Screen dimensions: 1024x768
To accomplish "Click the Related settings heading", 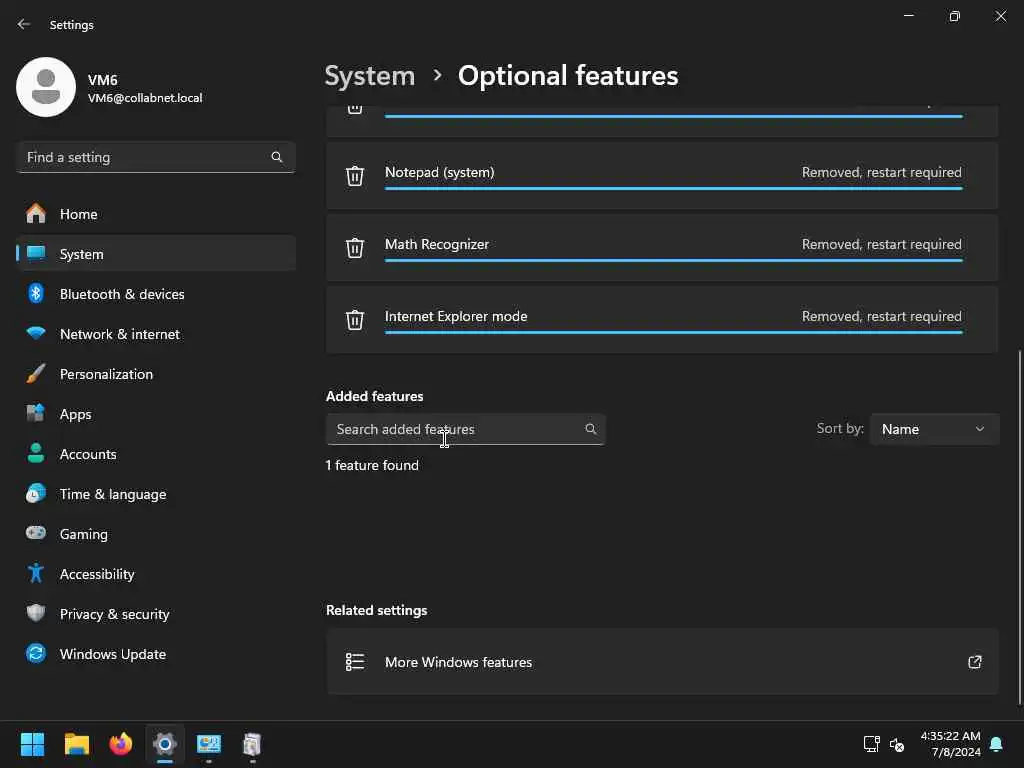I will (377, 610).
